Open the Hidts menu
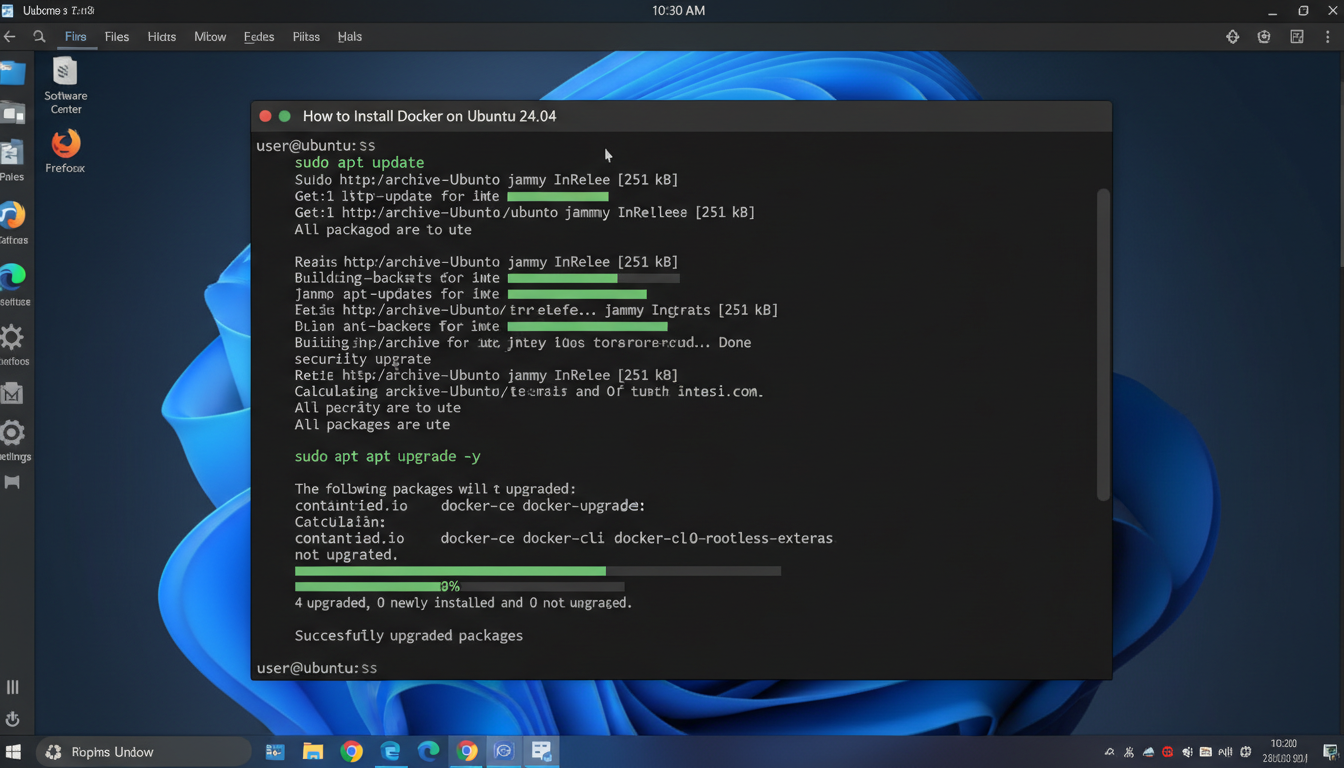The height and width of the screenshot is (768, 1344). tap(162, 36)
